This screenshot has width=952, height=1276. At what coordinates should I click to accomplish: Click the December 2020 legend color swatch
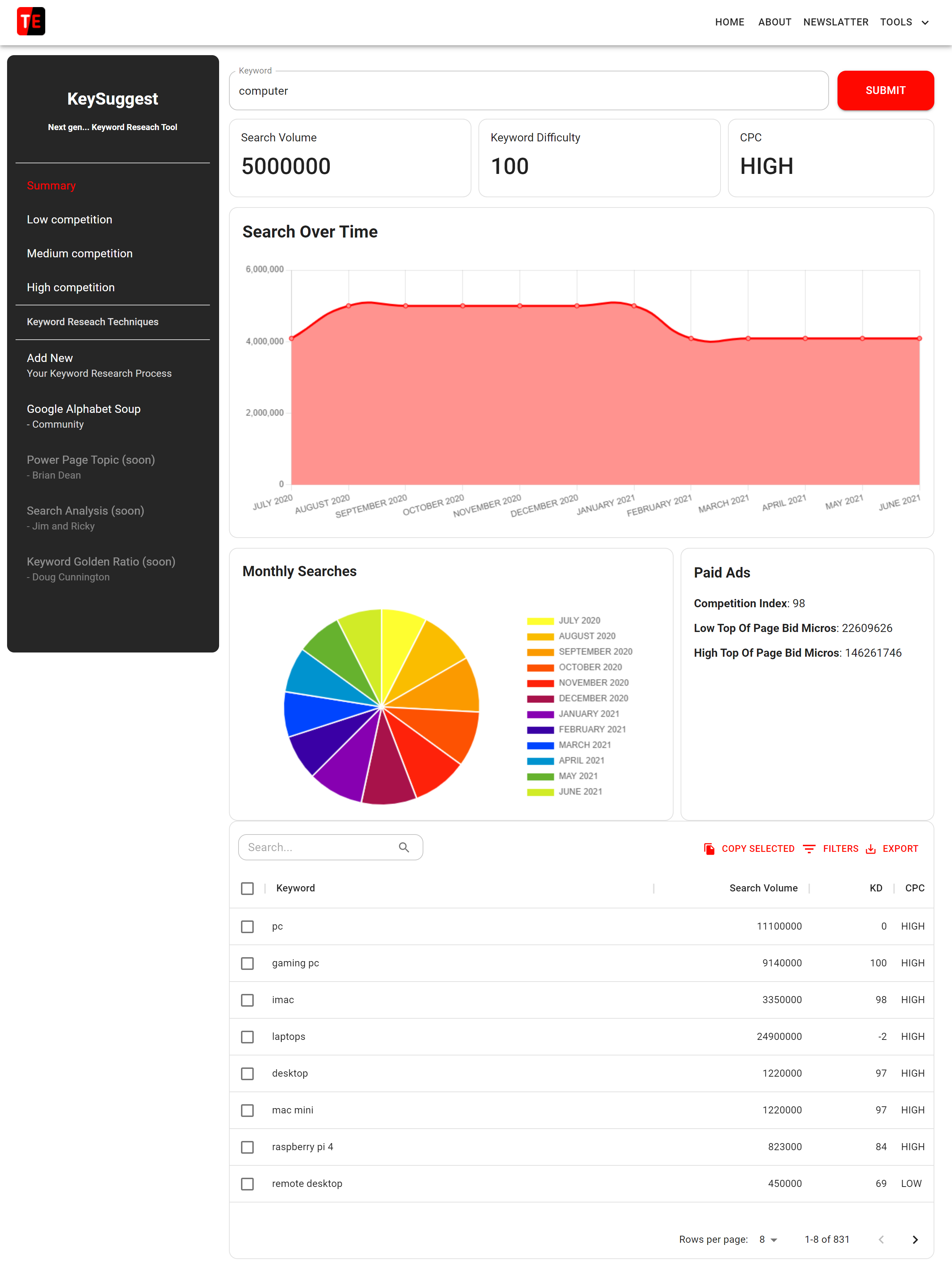[x=540, y=698]
